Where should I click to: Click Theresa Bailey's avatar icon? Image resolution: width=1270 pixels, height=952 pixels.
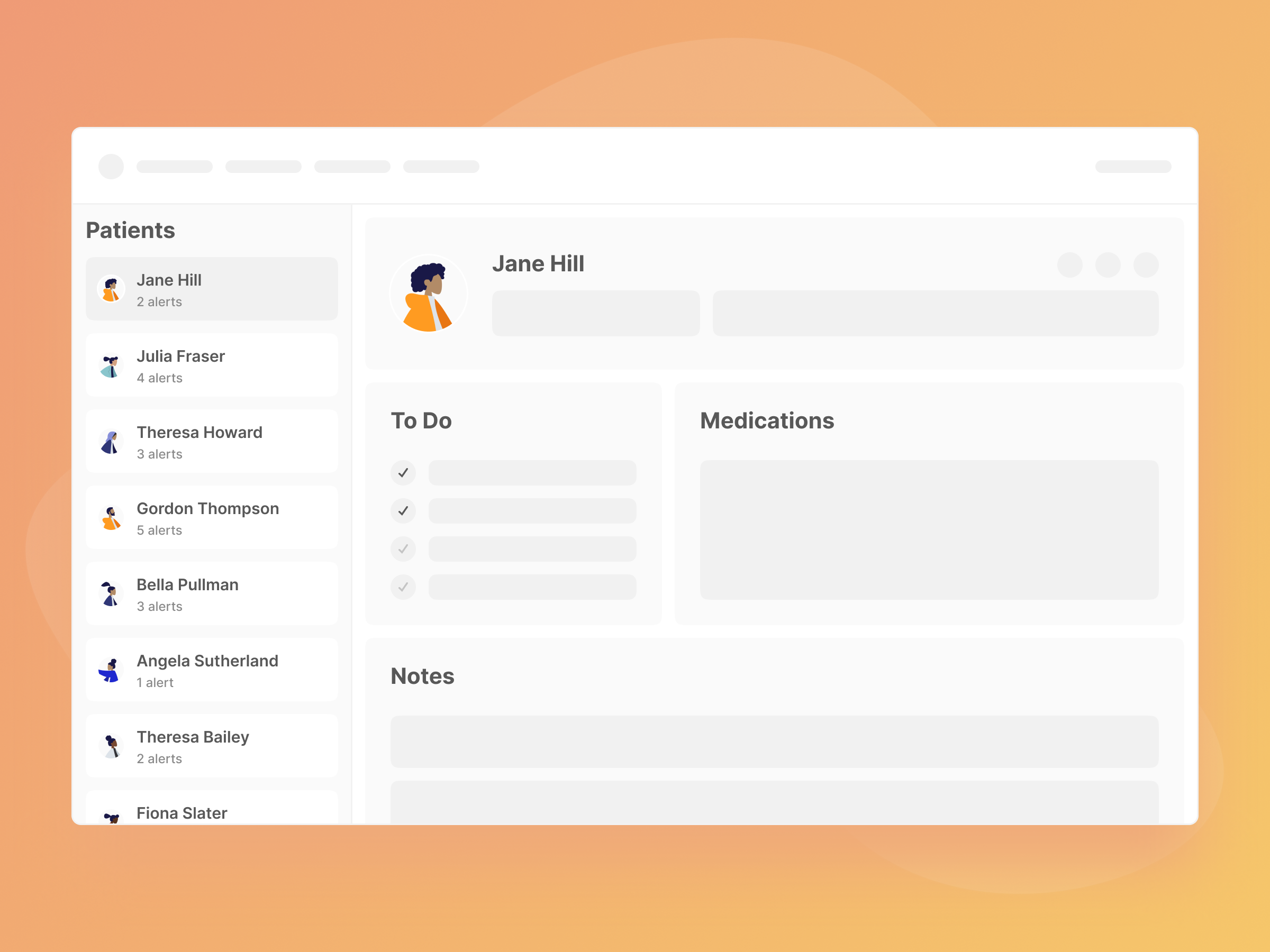click(x=111, y=746)
